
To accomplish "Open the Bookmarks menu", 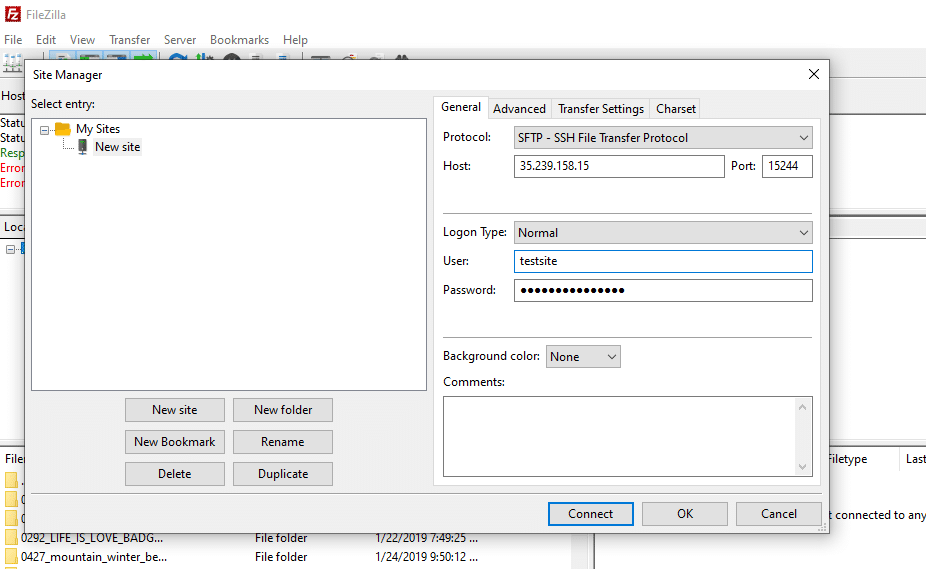I will pos(239,40).
